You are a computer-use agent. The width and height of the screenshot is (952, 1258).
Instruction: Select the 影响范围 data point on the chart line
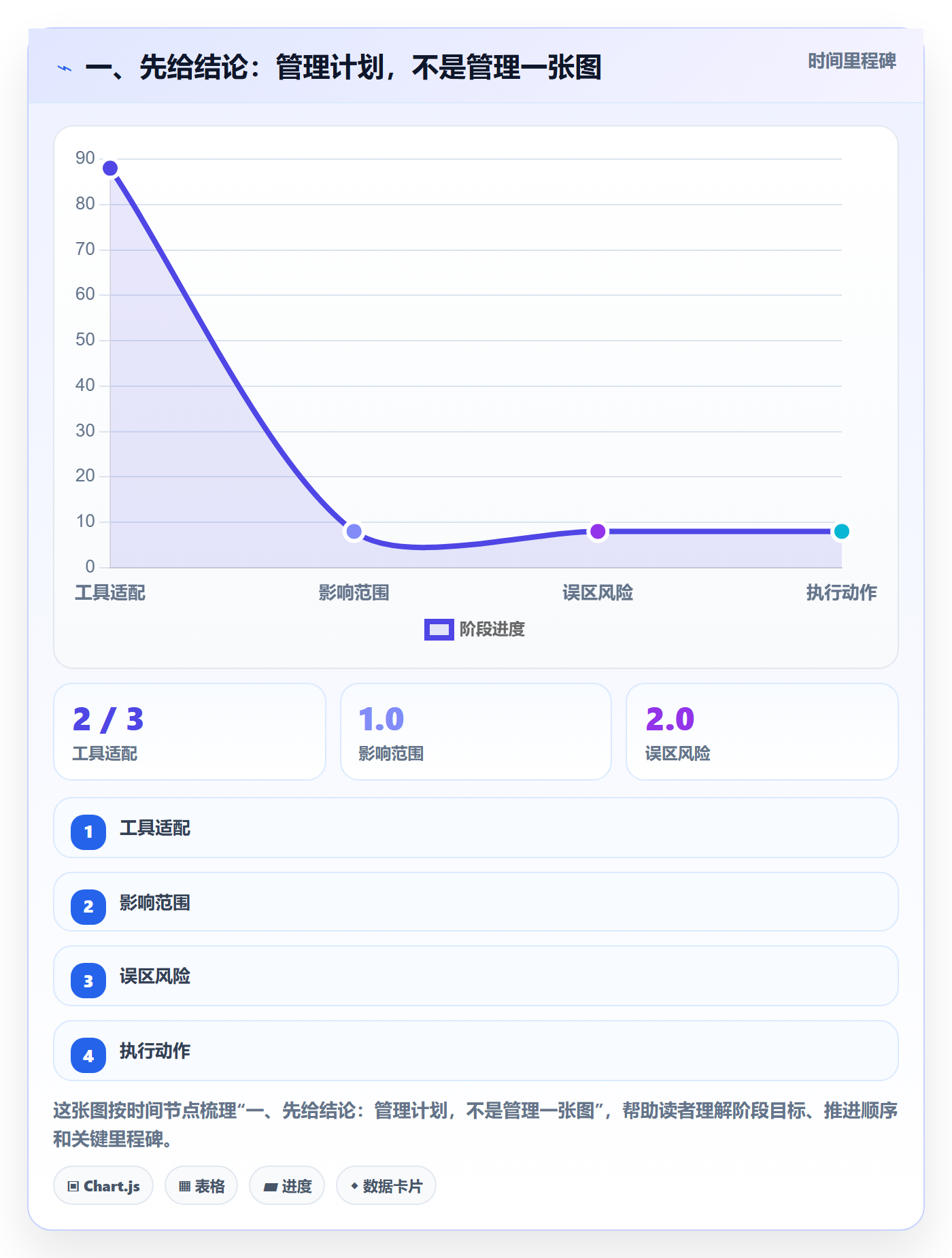(x=354, y=531)
